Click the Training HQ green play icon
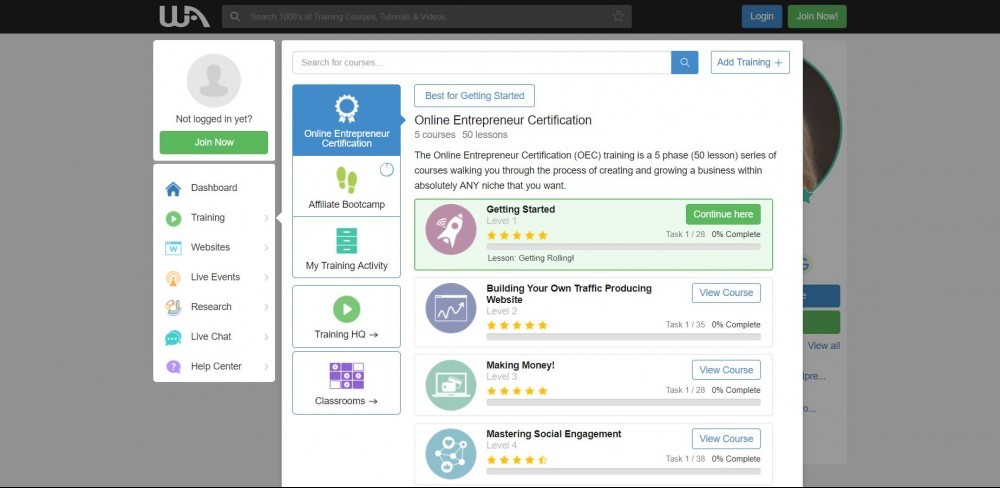Image resolution: width=1000 pixels, height=488 pixels. [x=346, y=309]
